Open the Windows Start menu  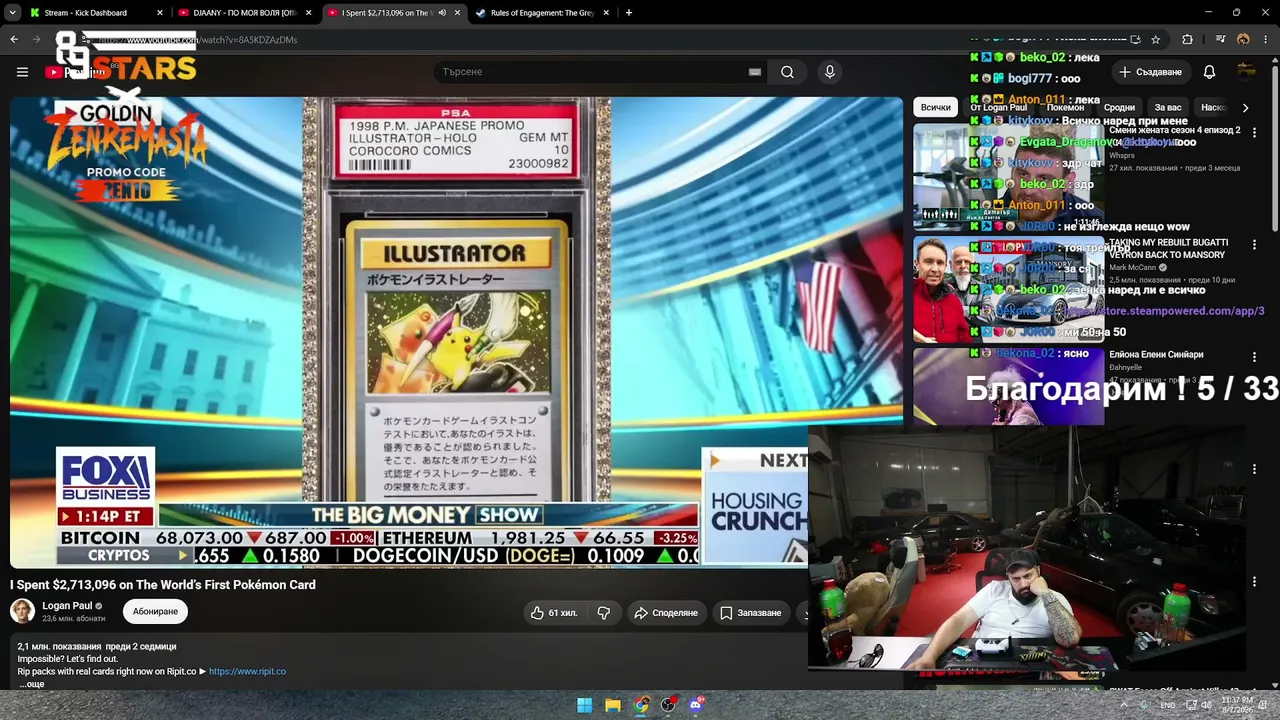585,705
